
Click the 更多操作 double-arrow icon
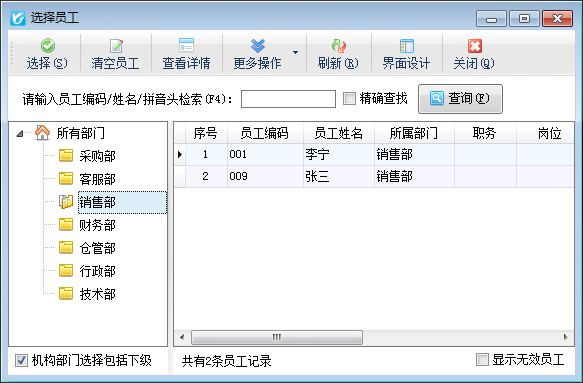[x=258, y=46]
